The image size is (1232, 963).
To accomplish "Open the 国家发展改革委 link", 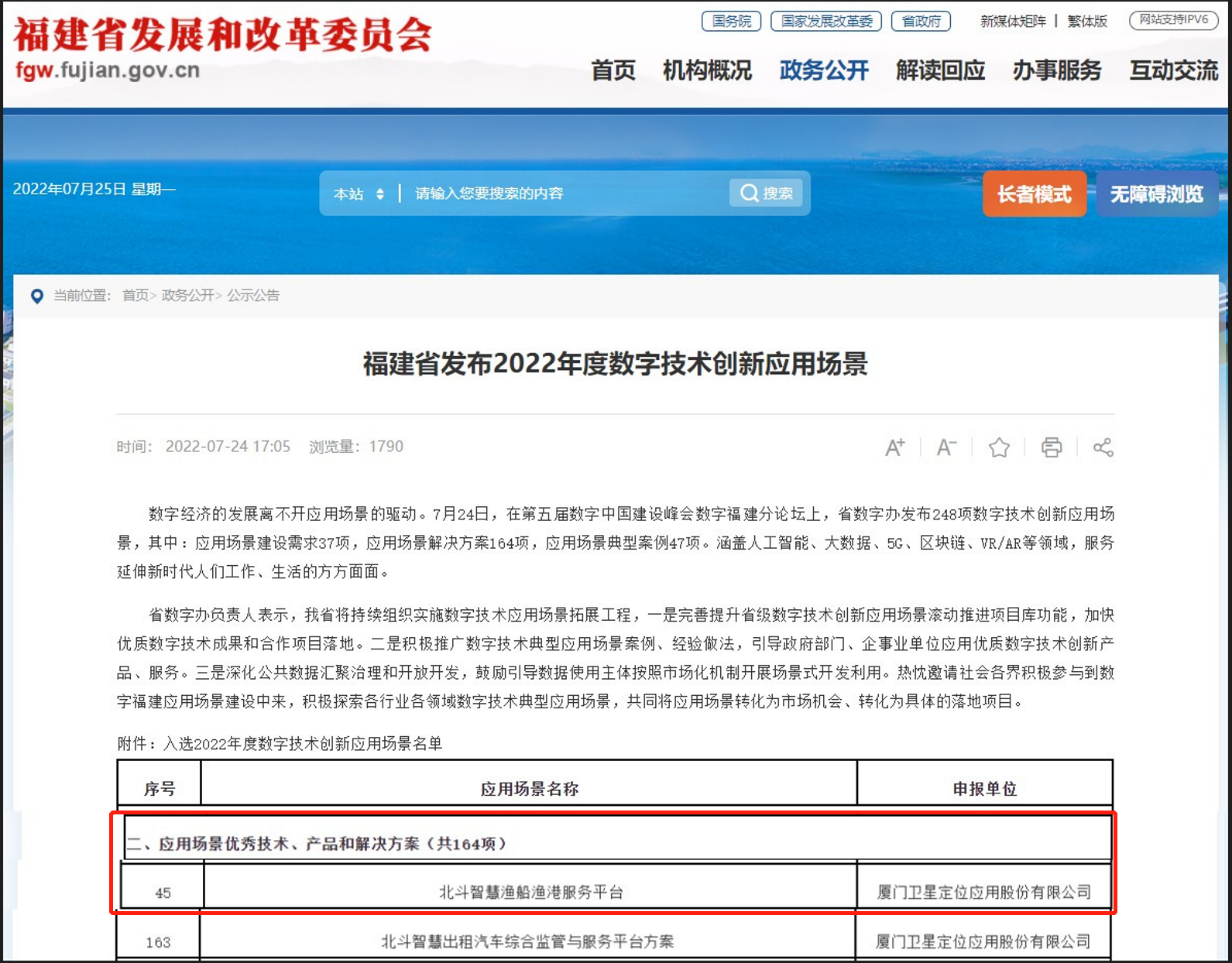I will pos(826,22).
